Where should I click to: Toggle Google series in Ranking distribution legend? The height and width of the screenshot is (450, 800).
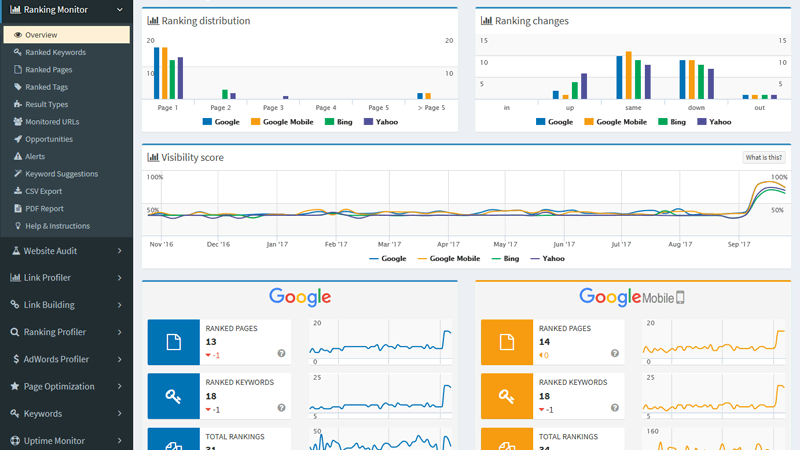(x=221, y=122)
